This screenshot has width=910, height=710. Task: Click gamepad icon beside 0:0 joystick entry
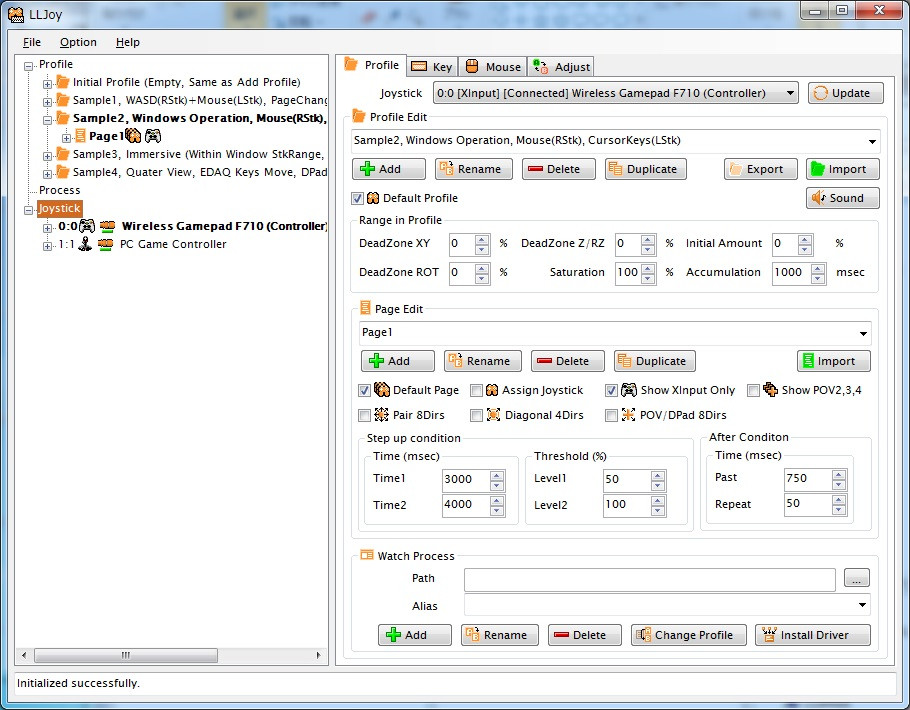click(87, 226)
